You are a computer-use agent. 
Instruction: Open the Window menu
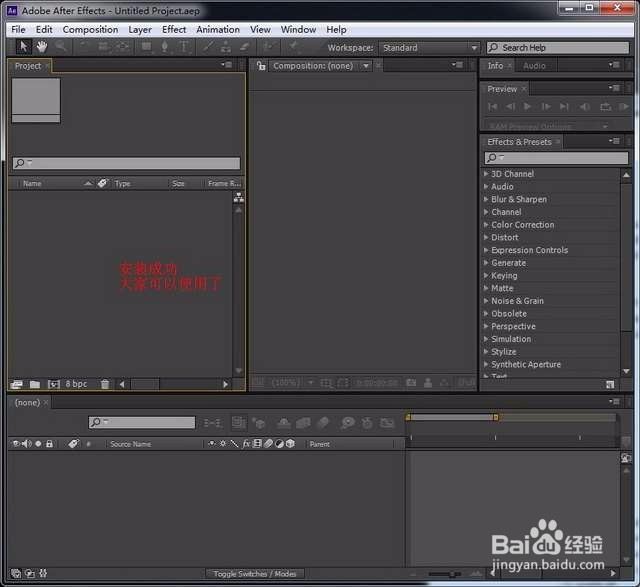coord(298,29)
